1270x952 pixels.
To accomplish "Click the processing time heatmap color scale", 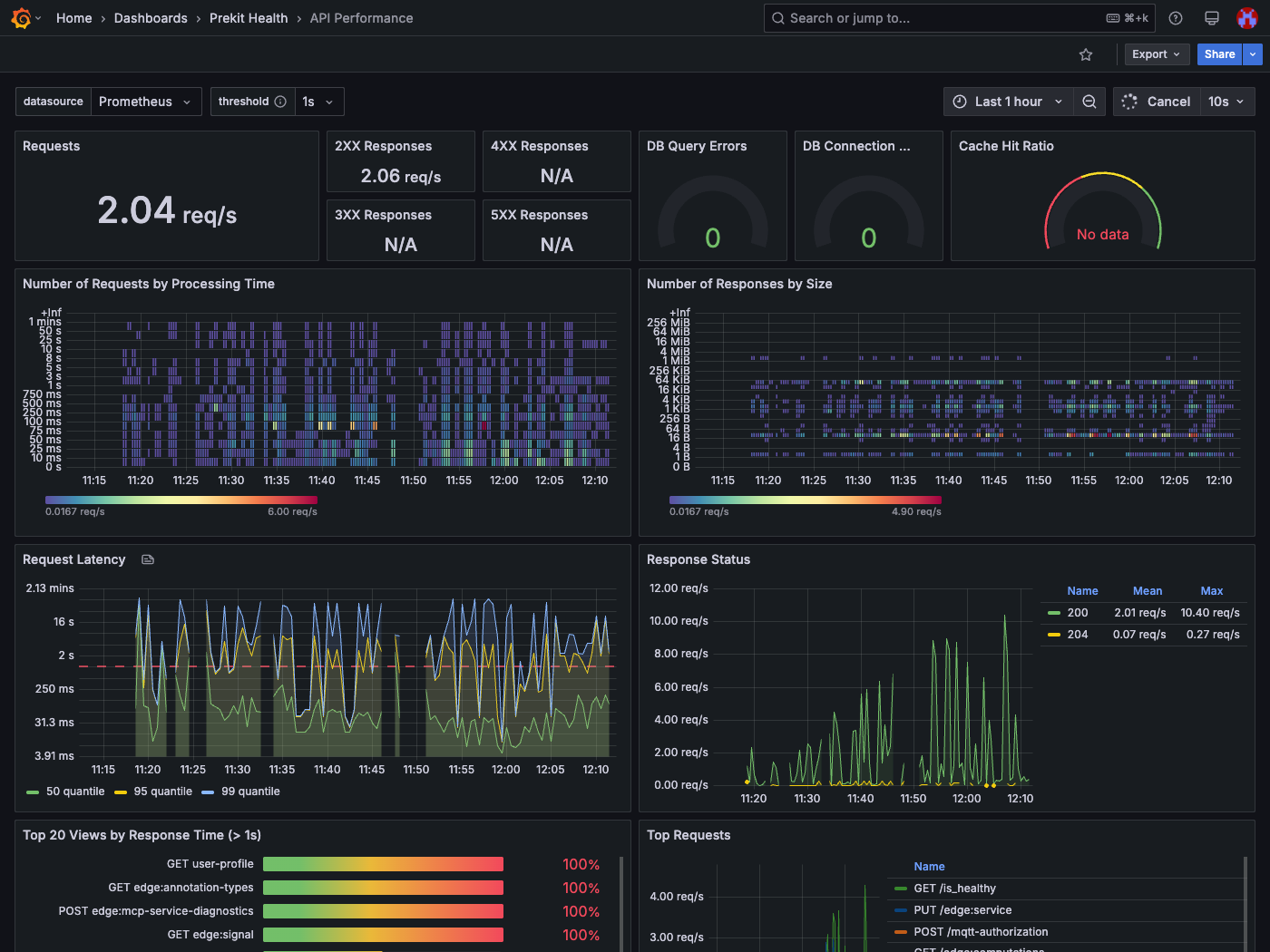I will coord(181,500).
